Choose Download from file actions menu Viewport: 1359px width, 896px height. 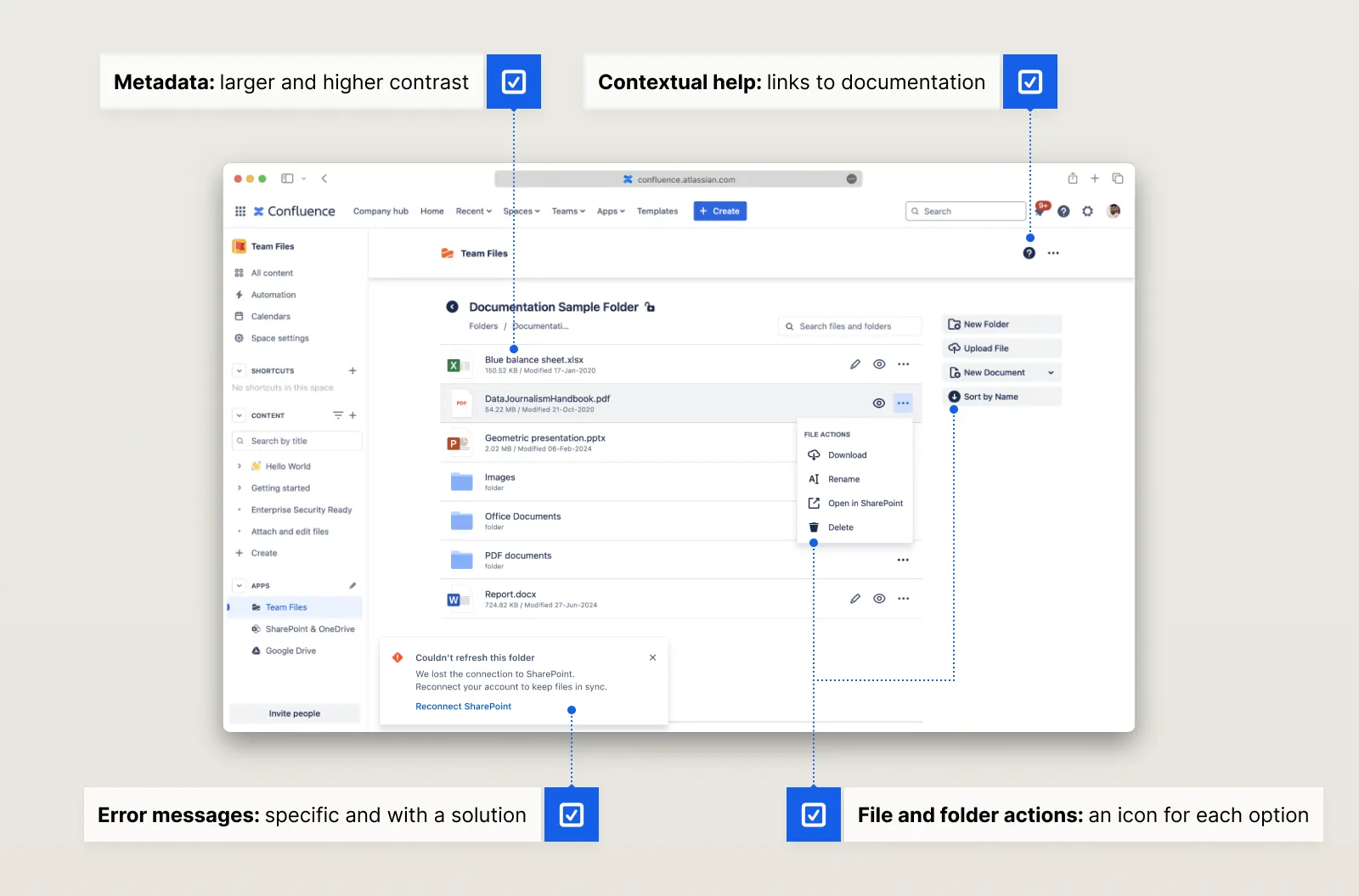(x=854, y=455)
